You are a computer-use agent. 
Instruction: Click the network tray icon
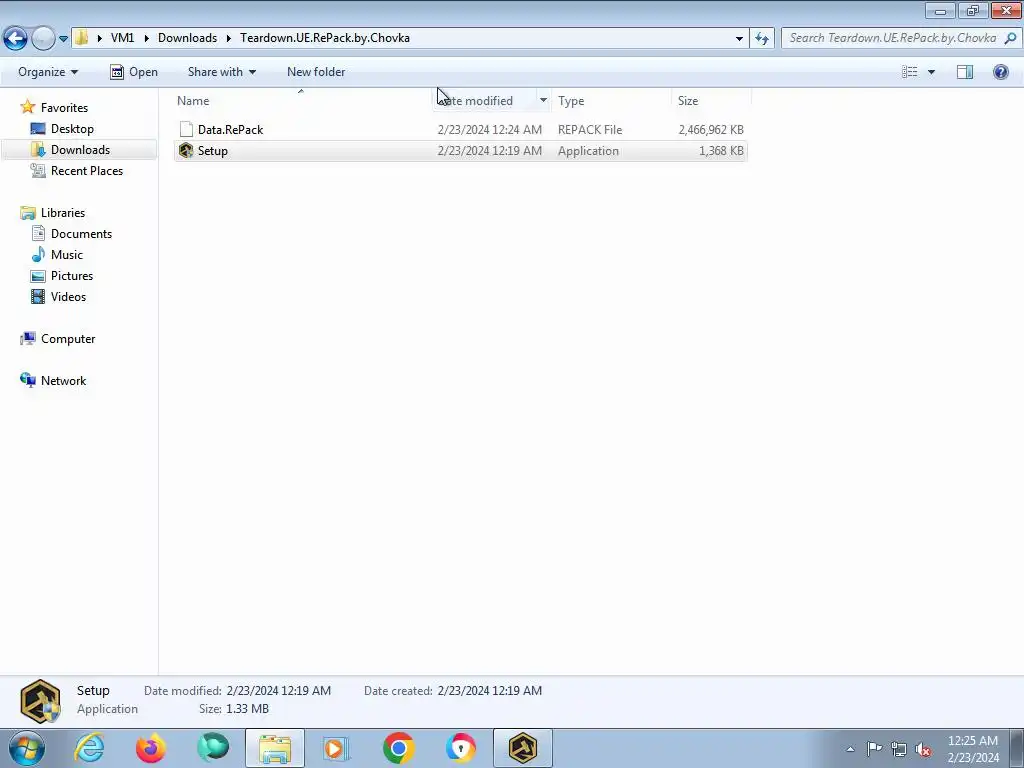899,749
